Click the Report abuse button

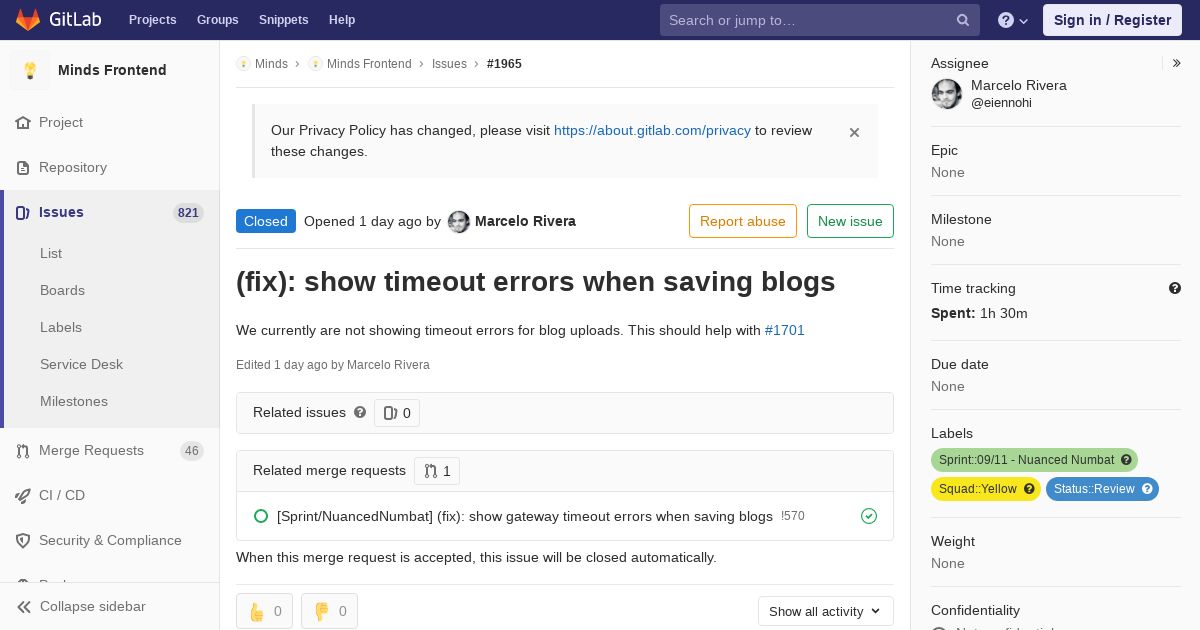[x=743, y=221]
